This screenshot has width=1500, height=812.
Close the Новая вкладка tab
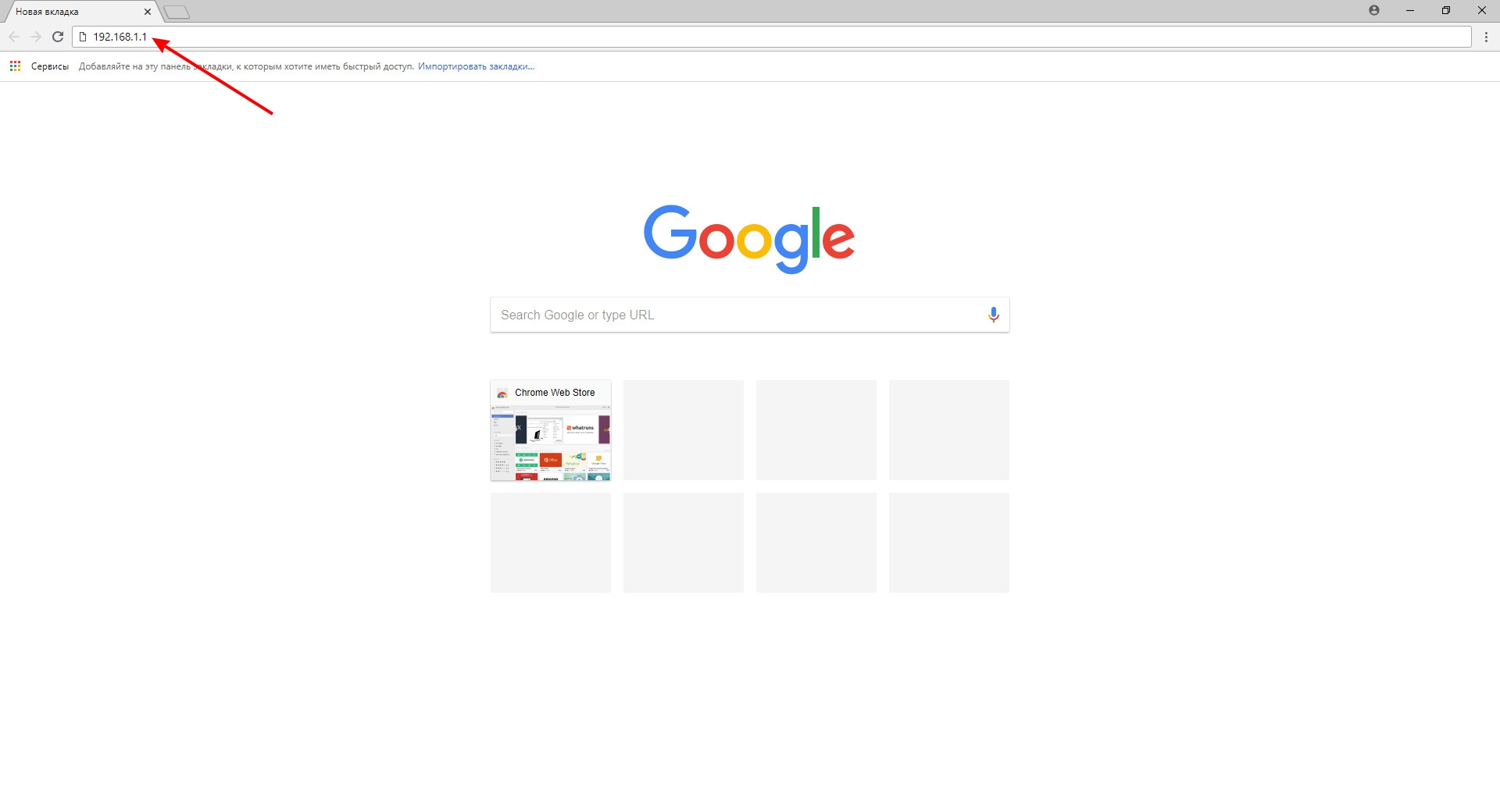147,12
